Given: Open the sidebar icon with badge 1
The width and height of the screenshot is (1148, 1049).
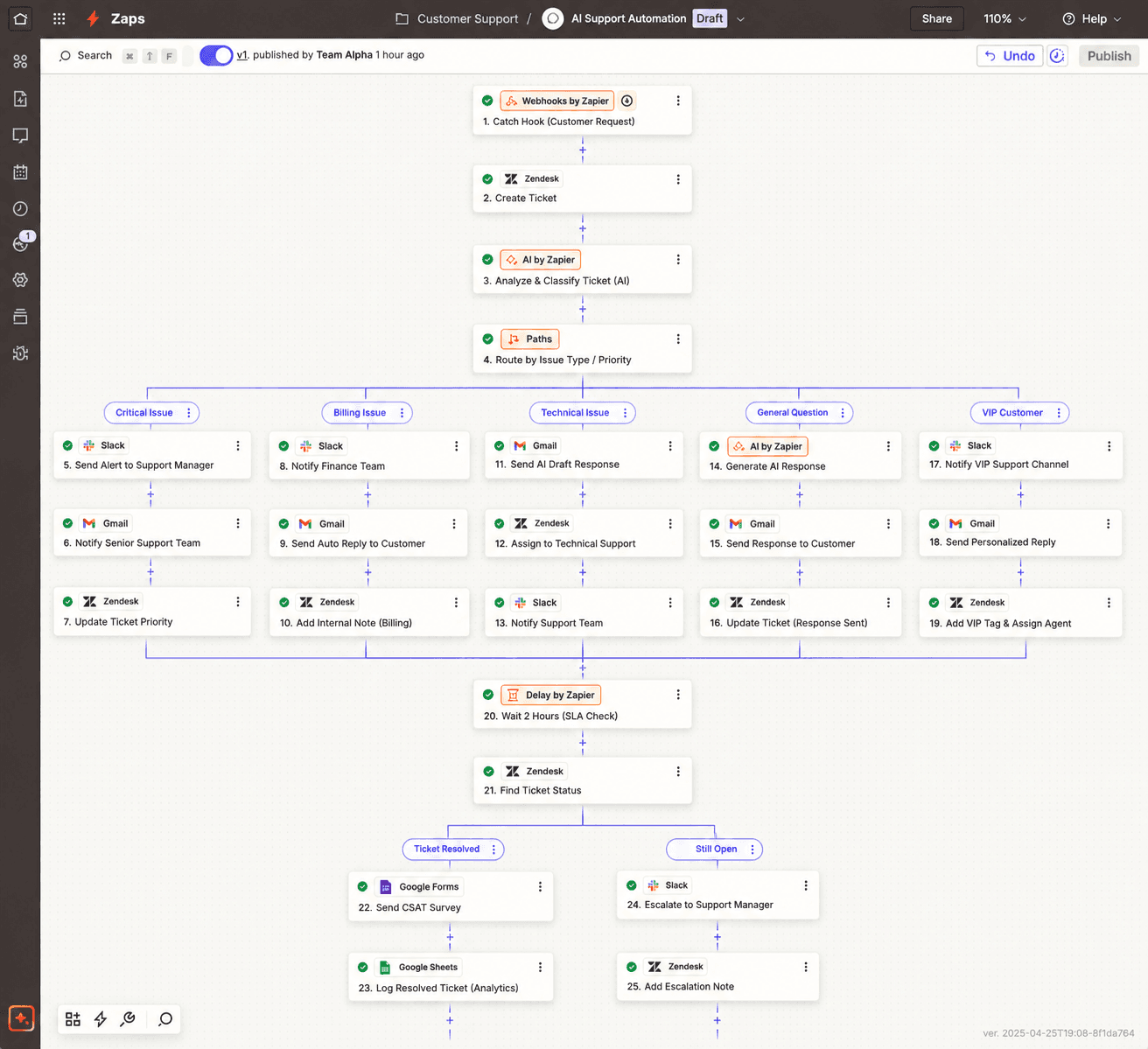Looking at the screenshot, I should [22, 242].
